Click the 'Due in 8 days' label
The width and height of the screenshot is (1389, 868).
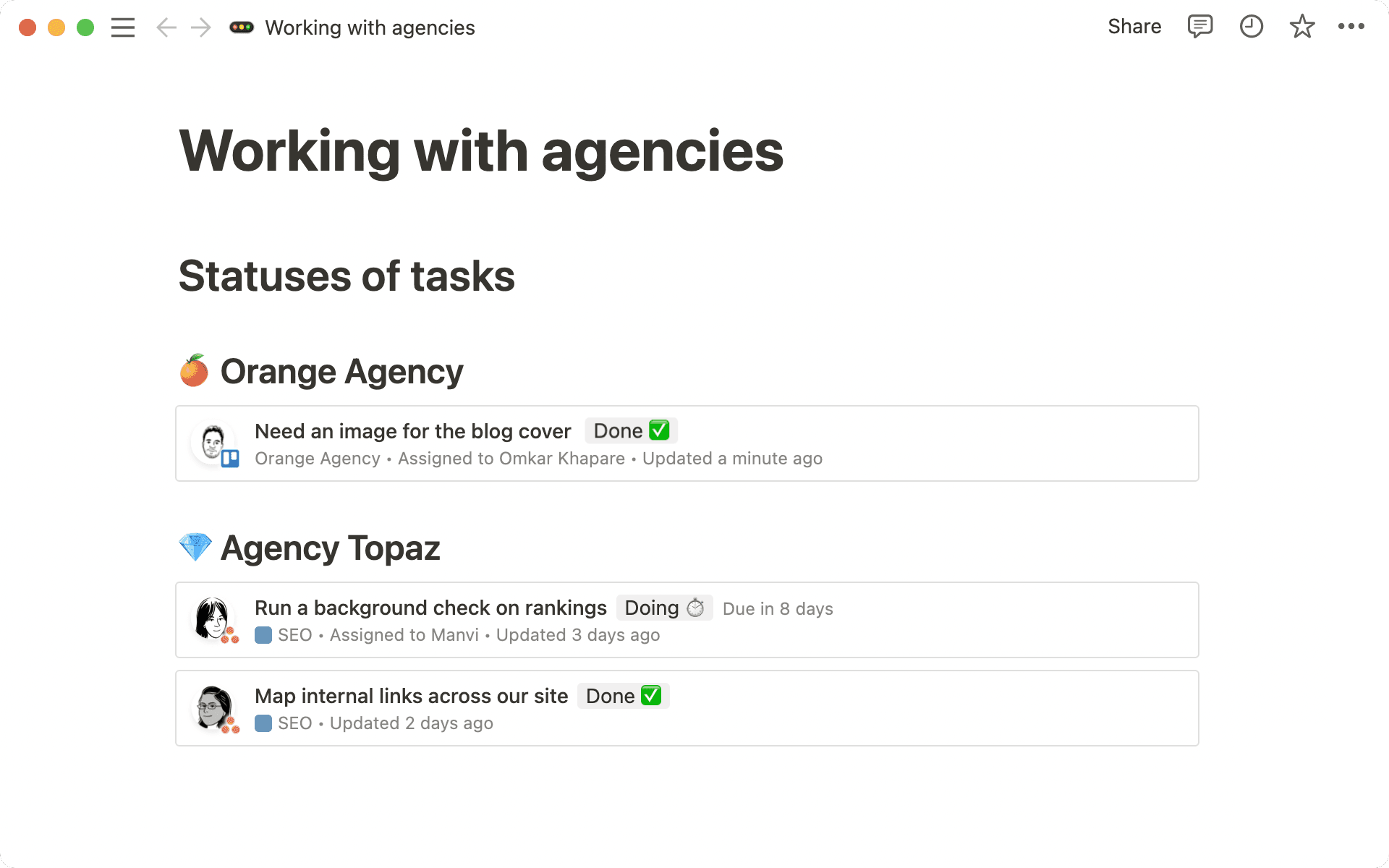pos(778,609)
